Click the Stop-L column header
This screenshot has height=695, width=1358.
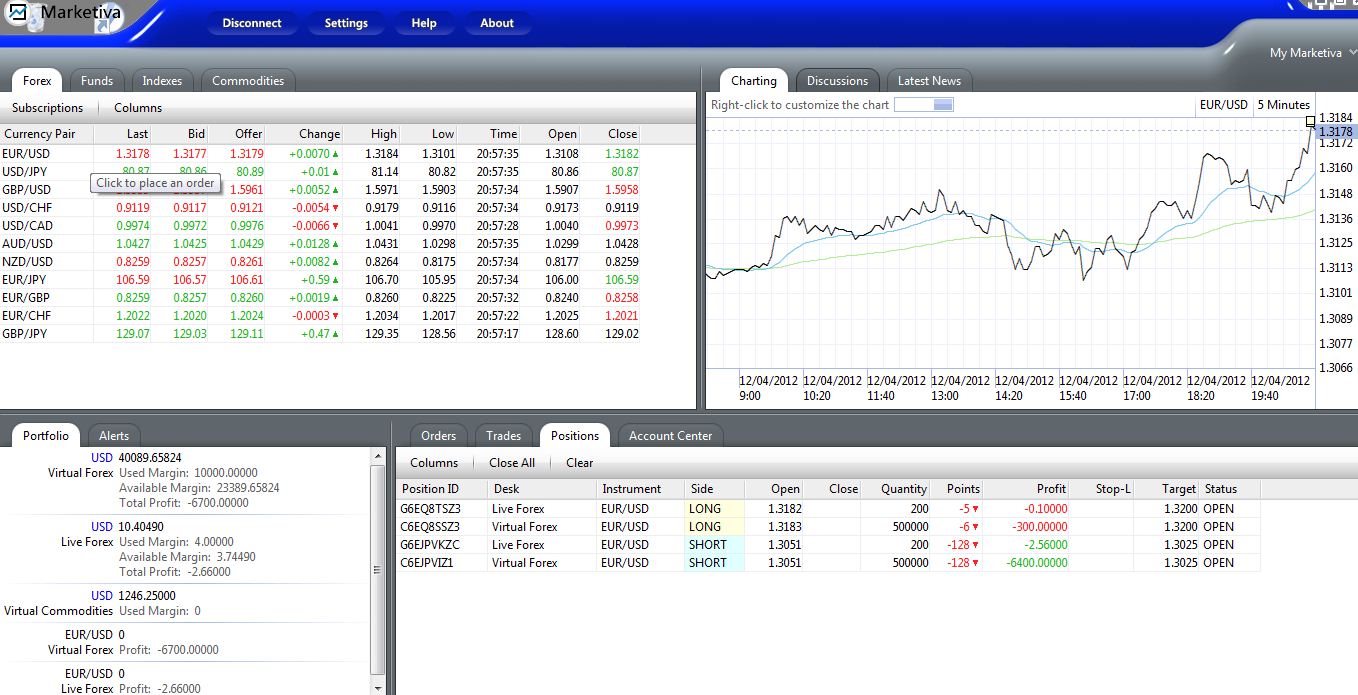[x=1100, y=489]
